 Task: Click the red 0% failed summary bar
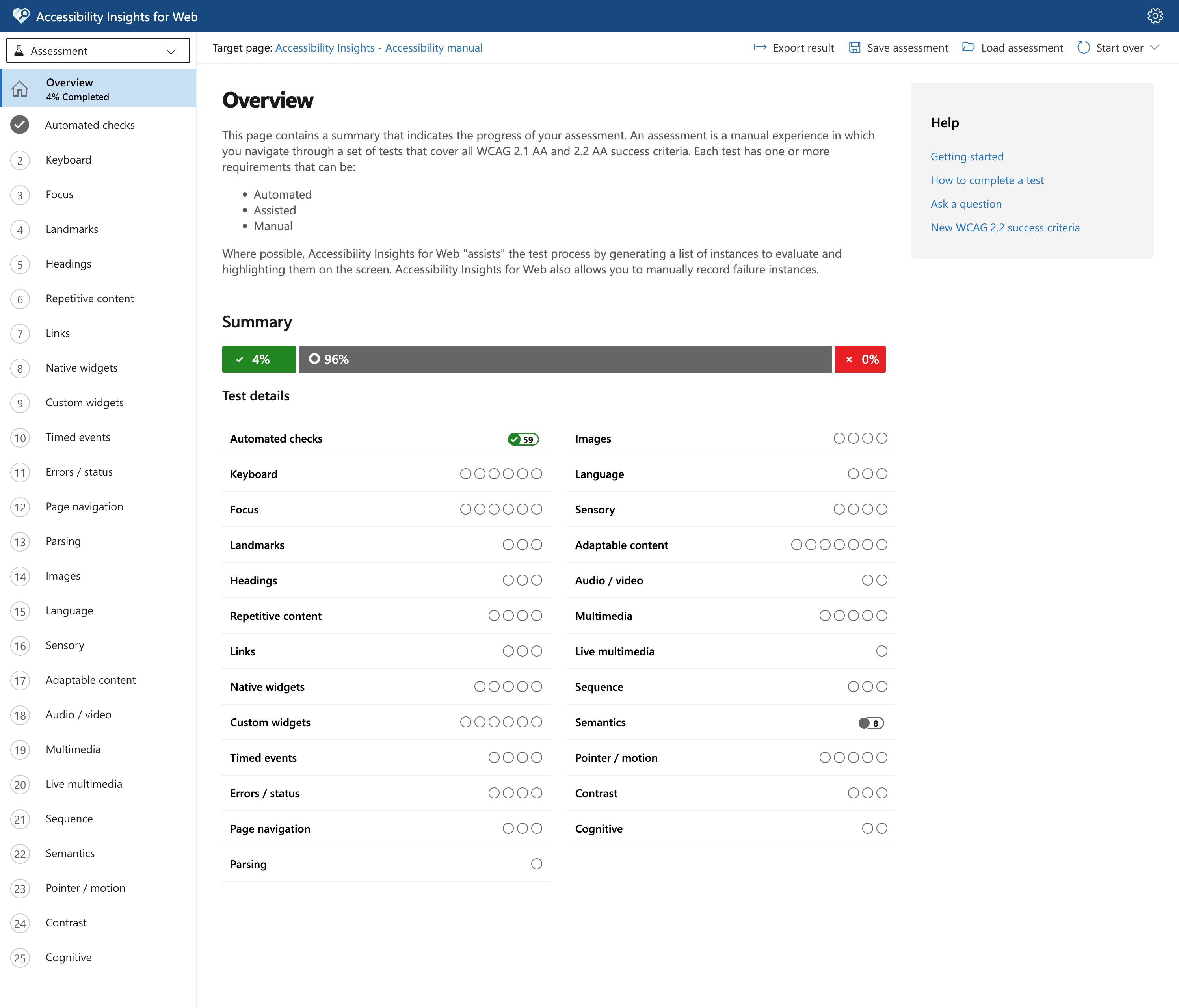tap(860, 359)
